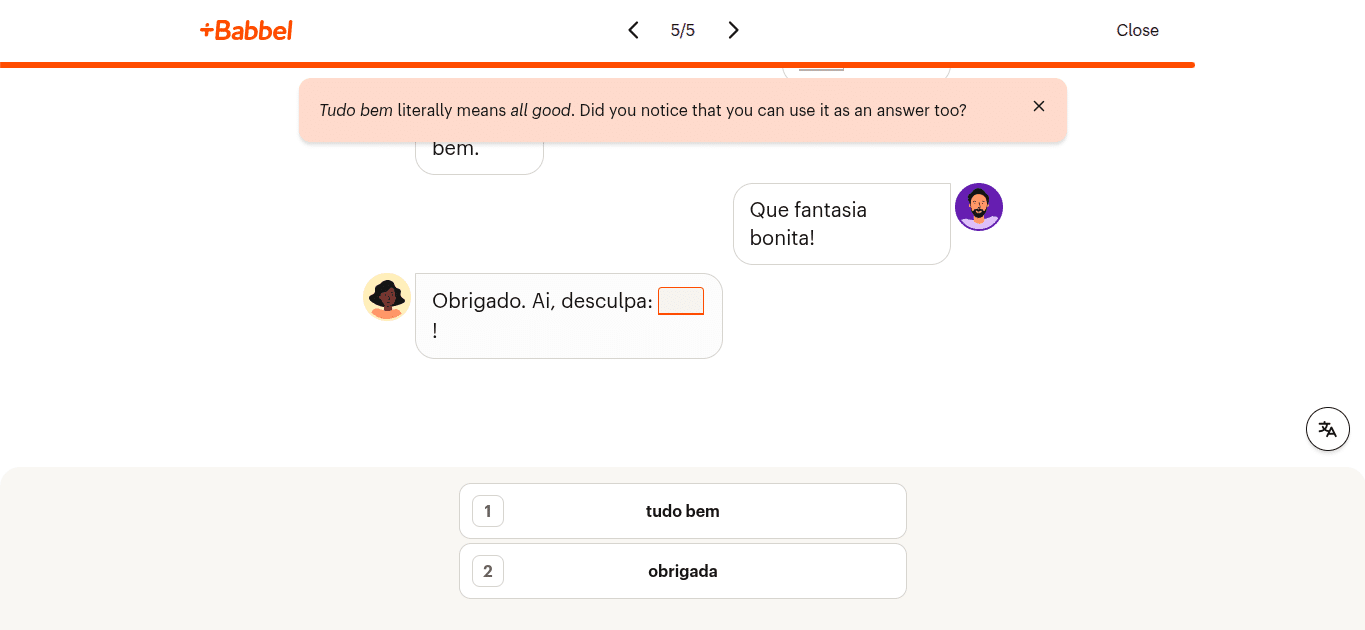Dismiss the Tudo bem tip notification

pos(1038,106)
